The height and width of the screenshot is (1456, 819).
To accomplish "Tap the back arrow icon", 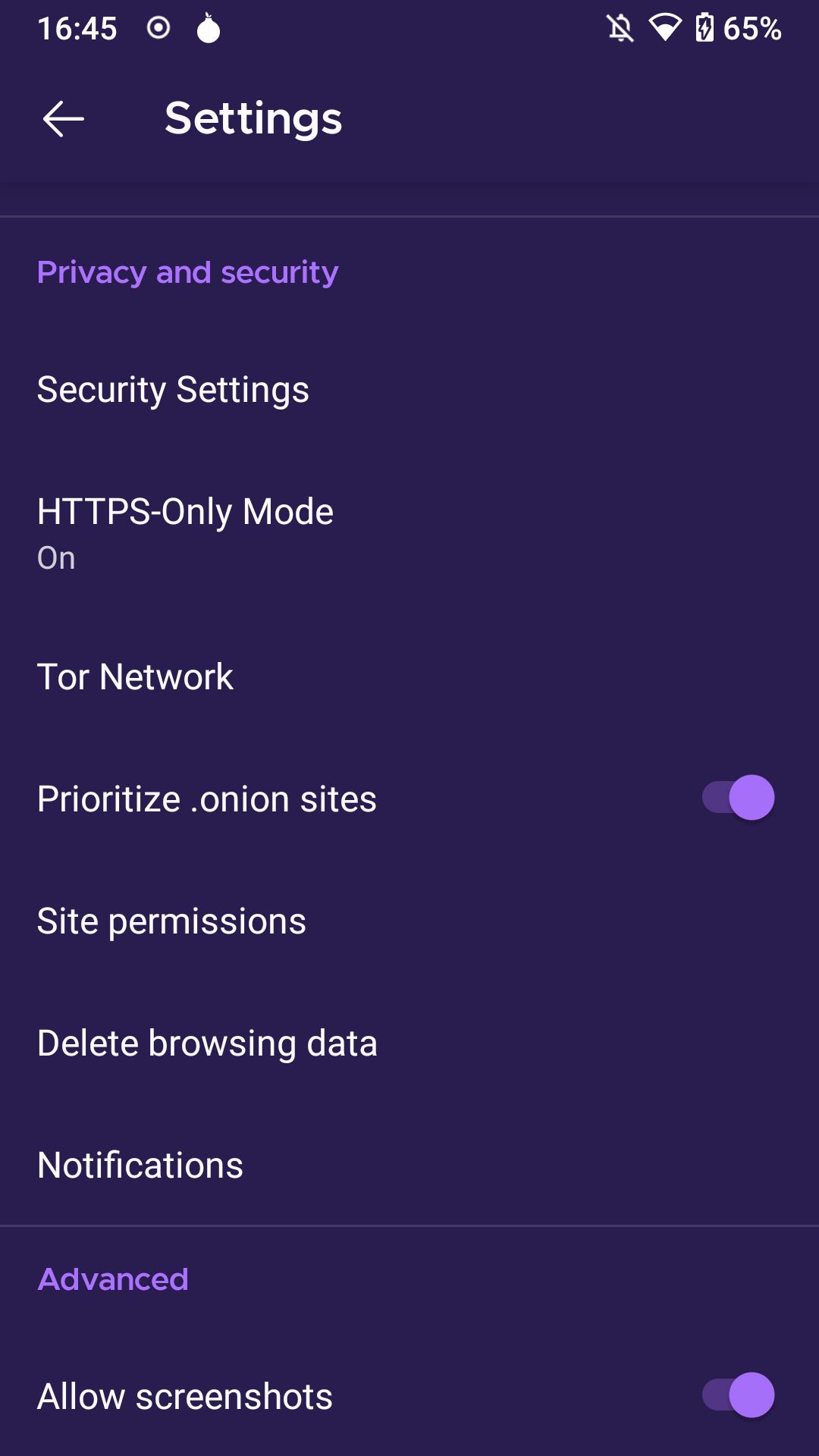I will [x=64, y=119].
